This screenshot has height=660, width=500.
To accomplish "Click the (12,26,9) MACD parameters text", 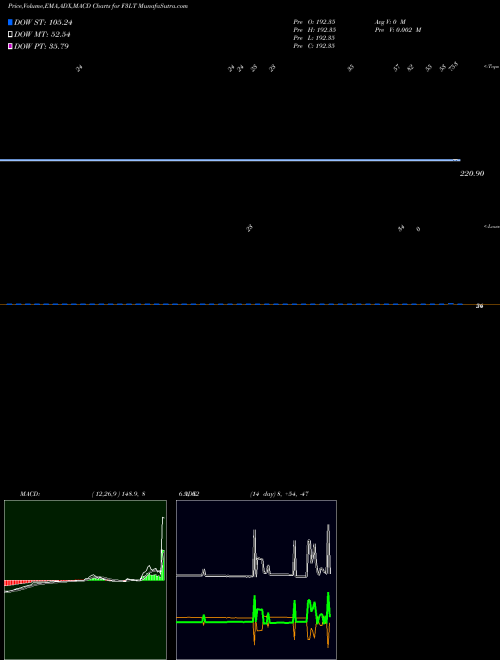I will click(x=118, y=494).
